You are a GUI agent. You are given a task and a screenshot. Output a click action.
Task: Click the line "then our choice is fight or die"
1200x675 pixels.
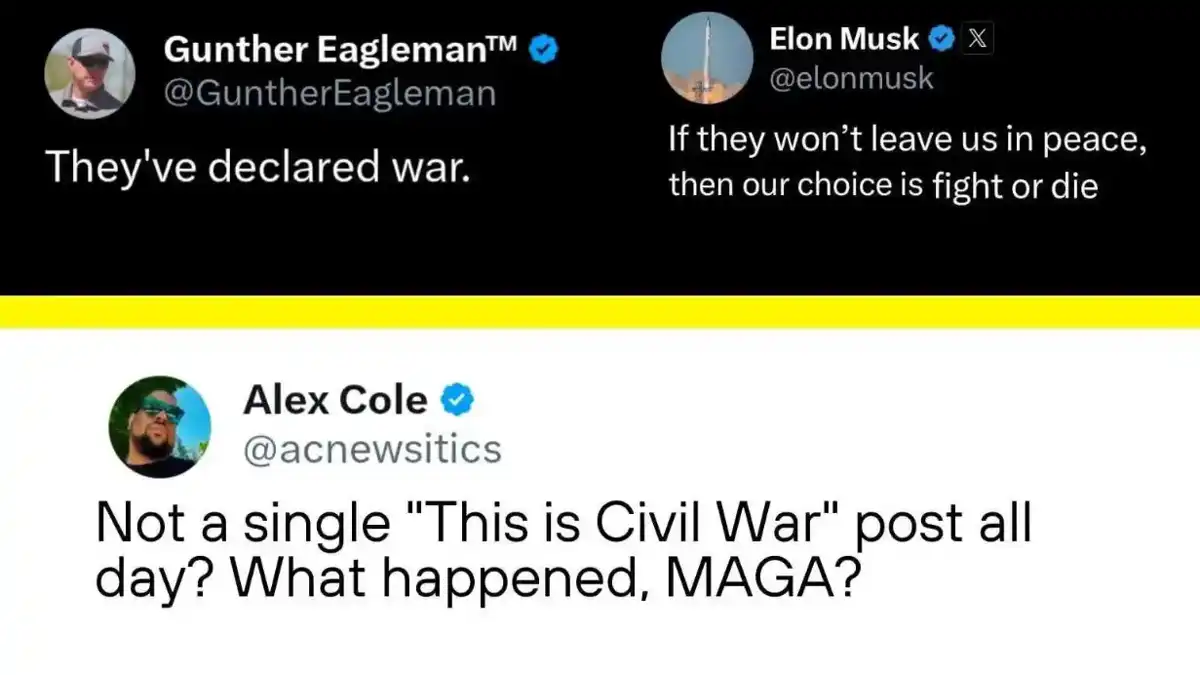click(x=883, y=186)
